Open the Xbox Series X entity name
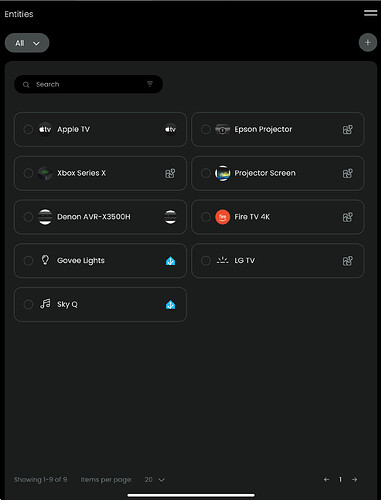This screenshot has width=381, height=500. (81, 173)
